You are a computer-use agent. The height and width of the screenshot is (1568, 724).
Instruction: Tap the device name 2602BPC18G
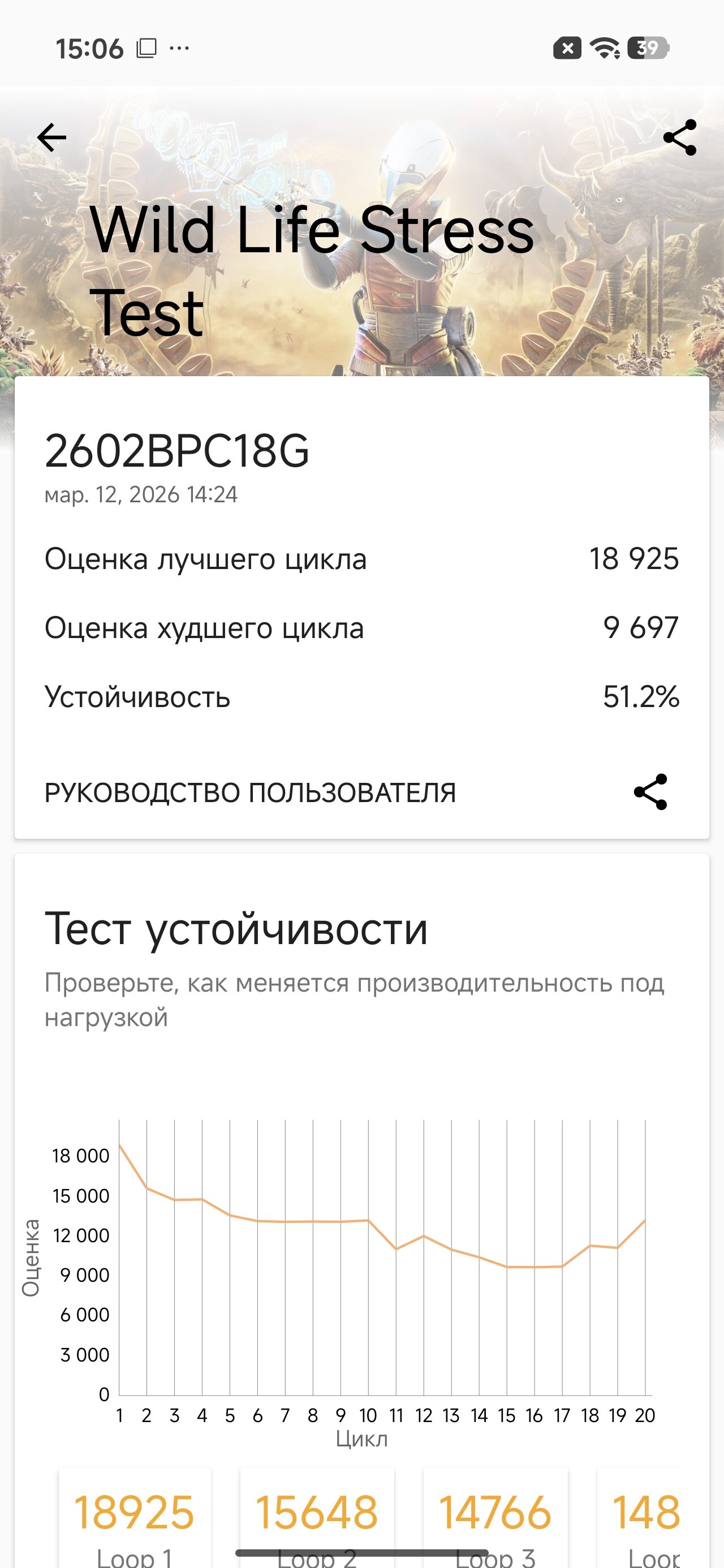(177, 451)
